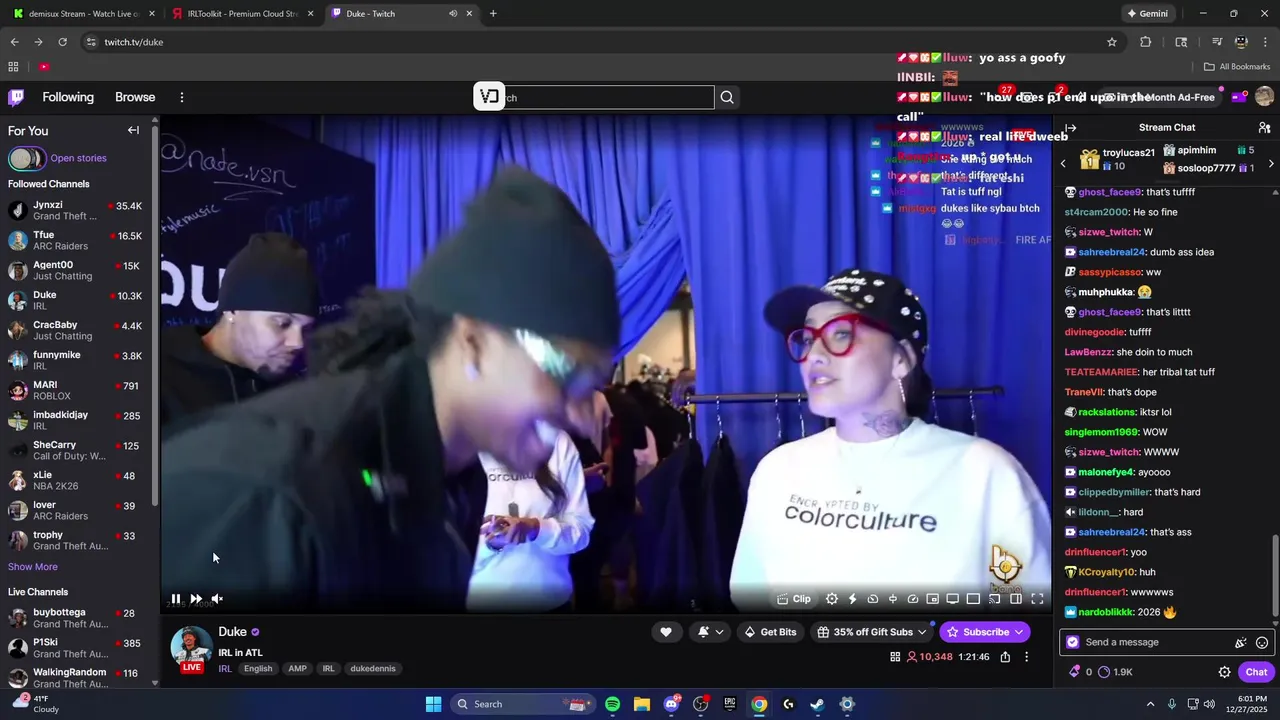Open user profile avatar menu

click(x=1264, y=97)
